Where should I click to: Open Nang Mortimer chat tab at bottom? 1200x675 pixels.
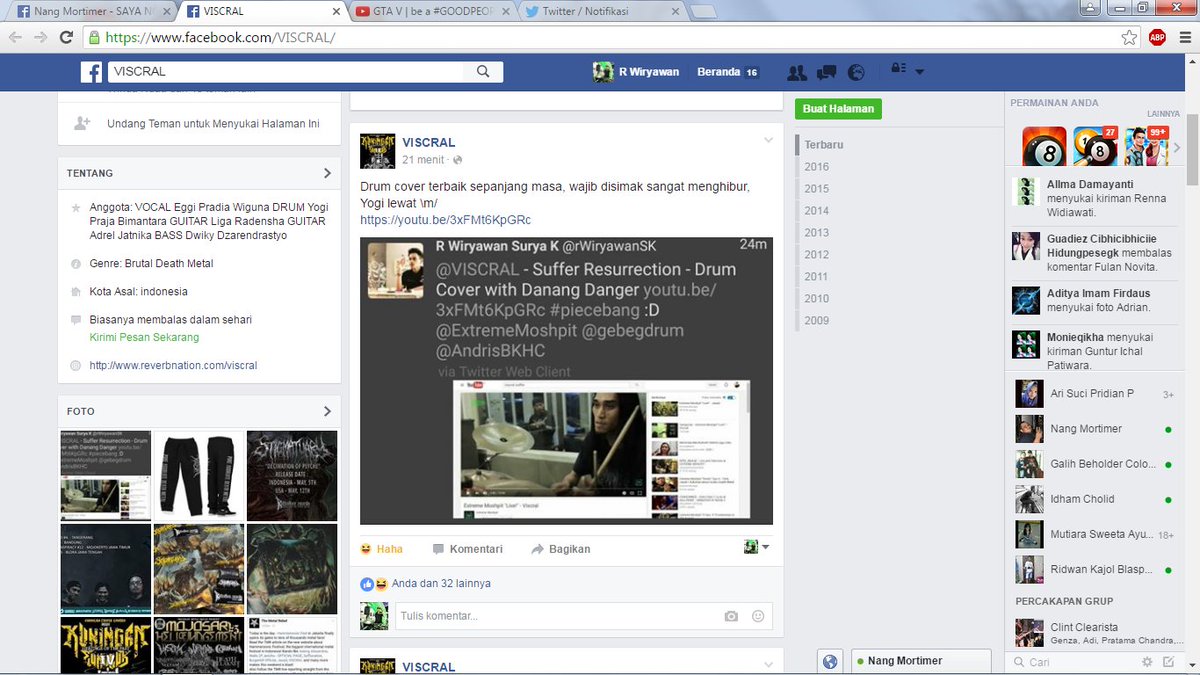[x=920, y=661]
